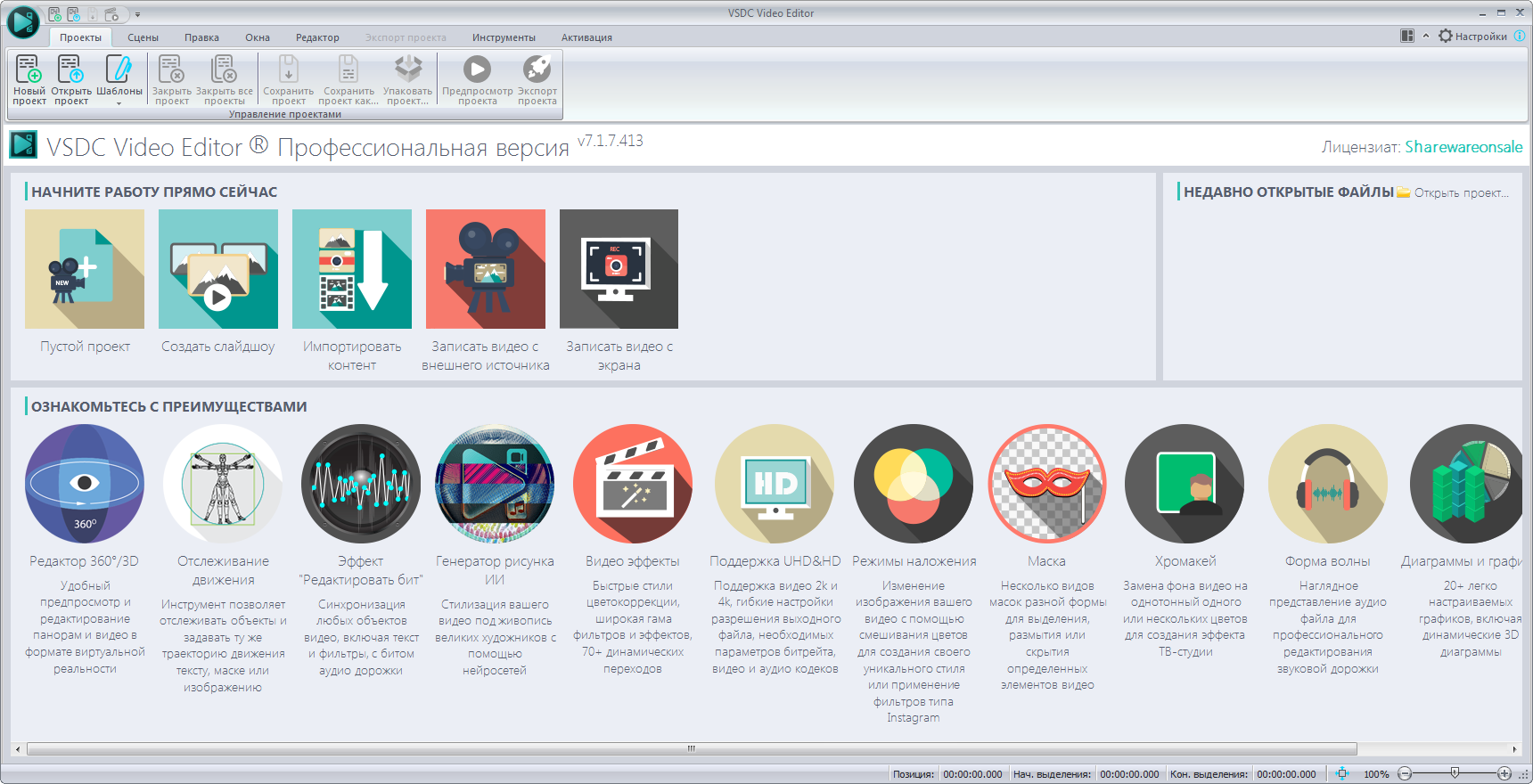The height and width of the screenshot is (784, 1533).
Task: Click Записать видео с внешнего источника tile
Action: [486, 269]
